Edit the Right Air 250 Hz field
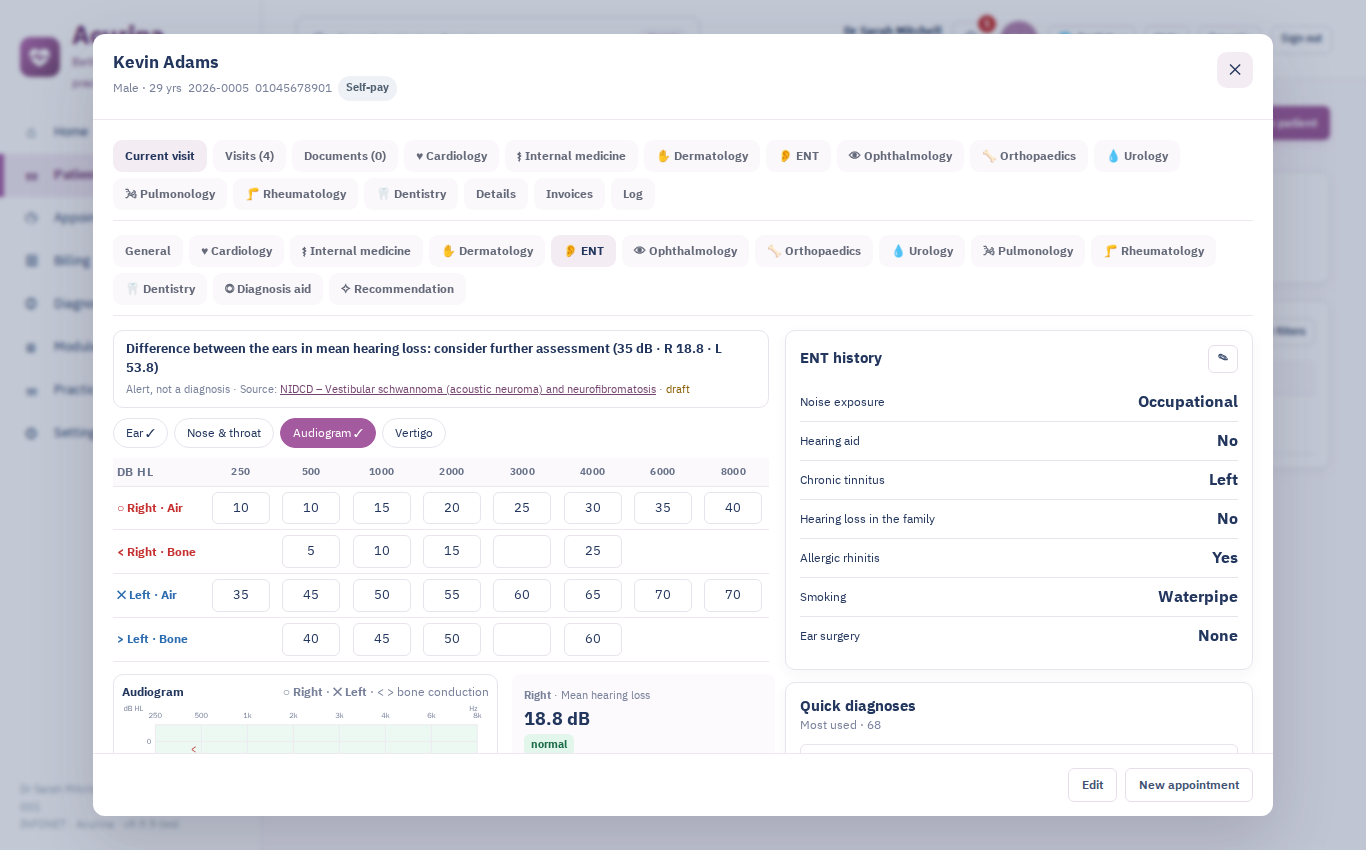 241,508
